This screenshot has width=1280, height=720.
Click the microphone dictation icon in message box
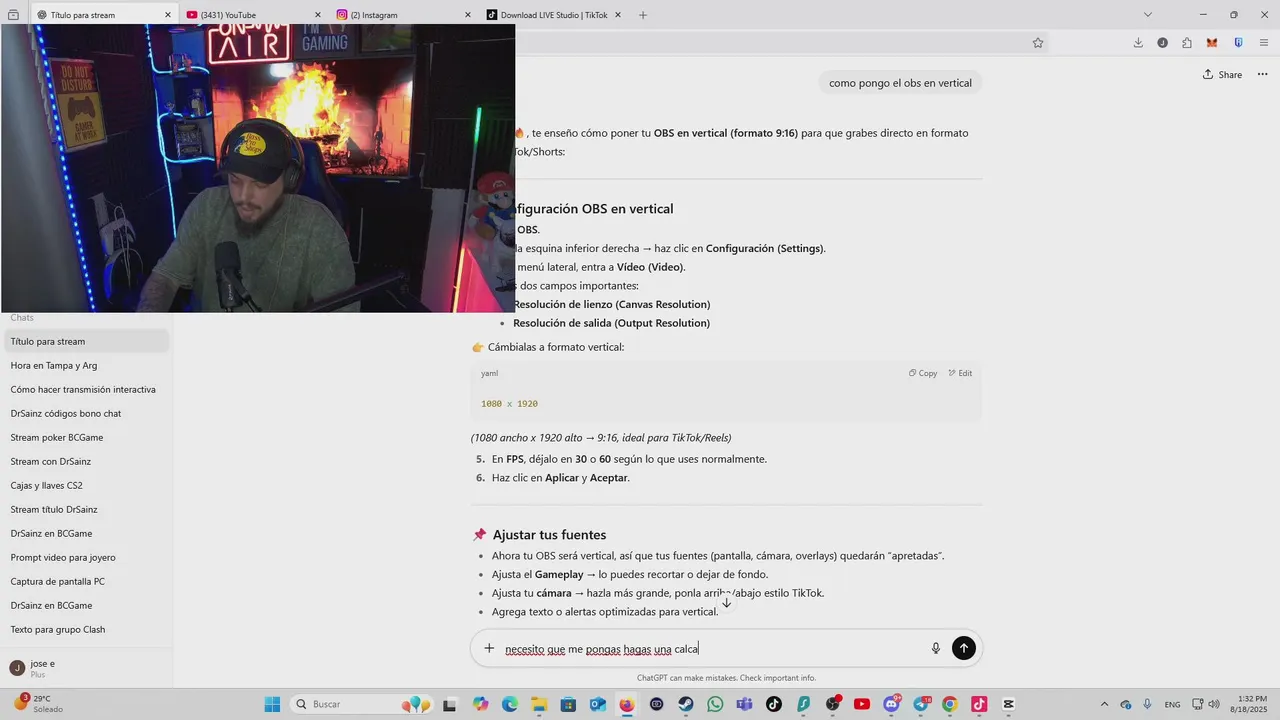coord(936,648)
